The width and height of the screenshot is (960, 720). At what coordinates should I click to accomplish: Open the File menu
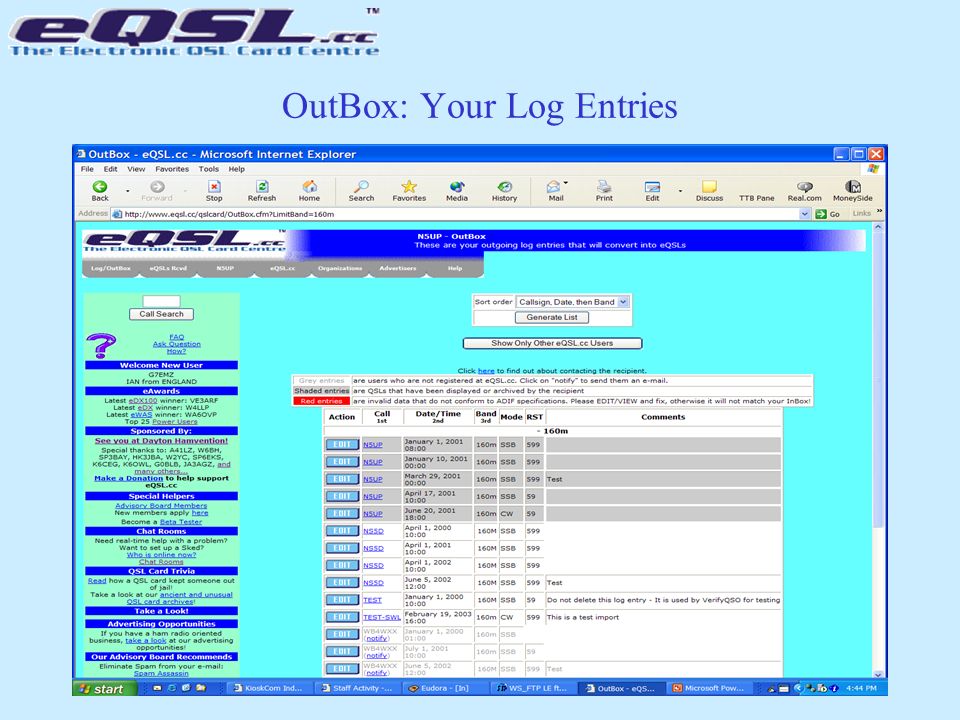[x=88, y=169]
